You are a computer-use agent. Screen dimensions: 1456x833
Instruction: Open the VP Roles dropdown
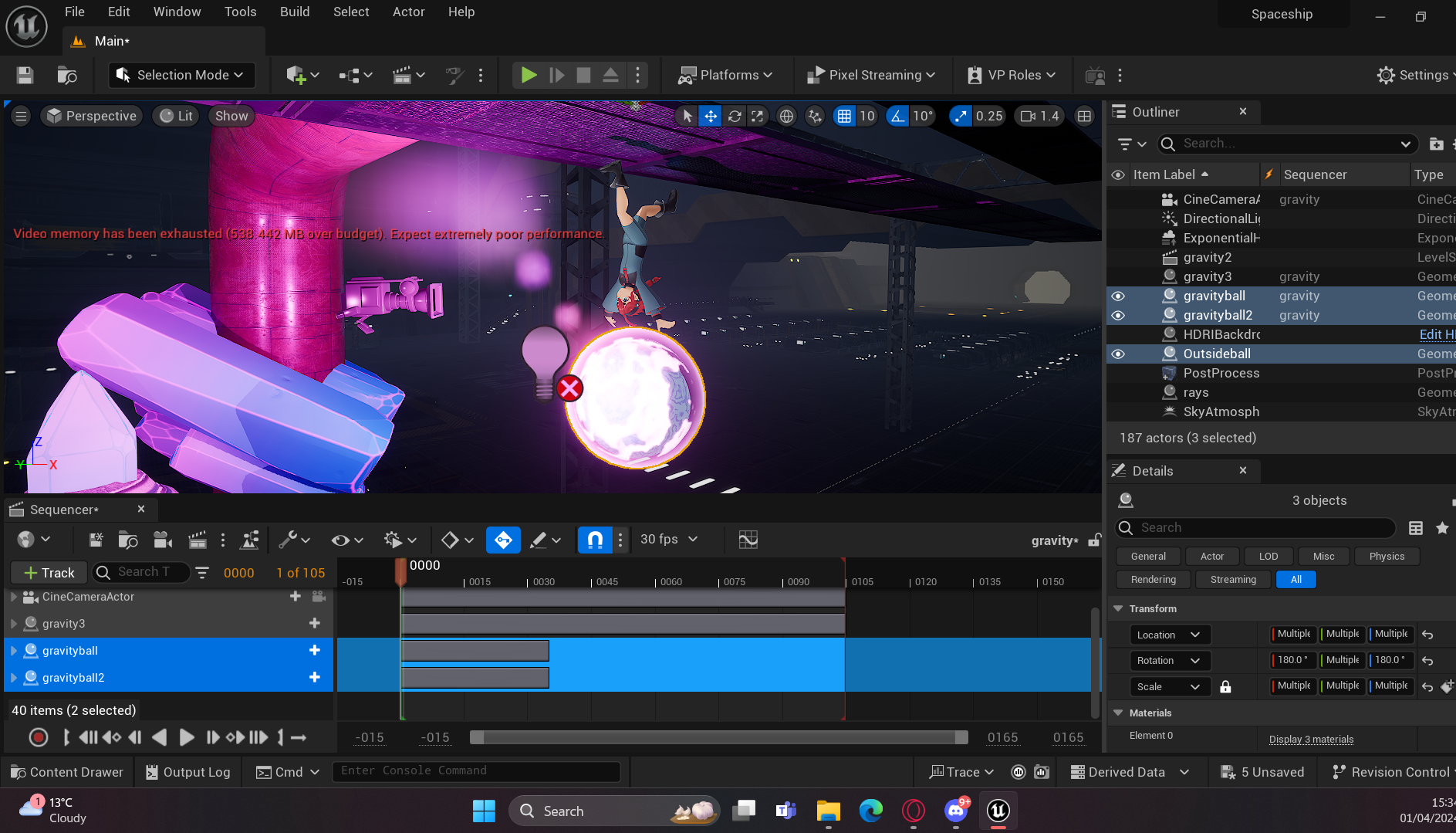[x=1010, y=75]
